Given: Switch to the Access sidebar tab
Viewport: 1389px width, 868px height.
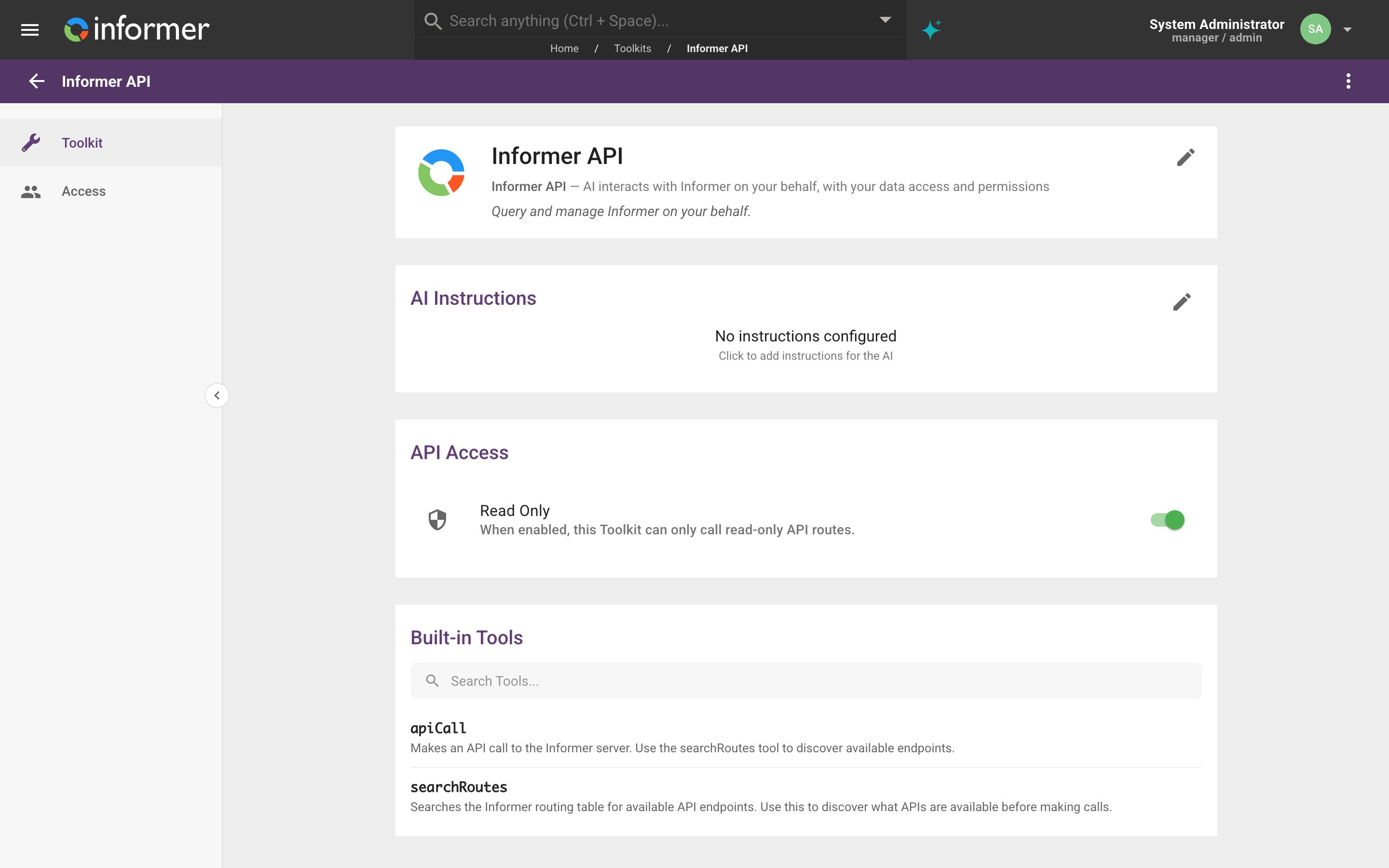Looking at the screenshot, I should click(111, 191).
